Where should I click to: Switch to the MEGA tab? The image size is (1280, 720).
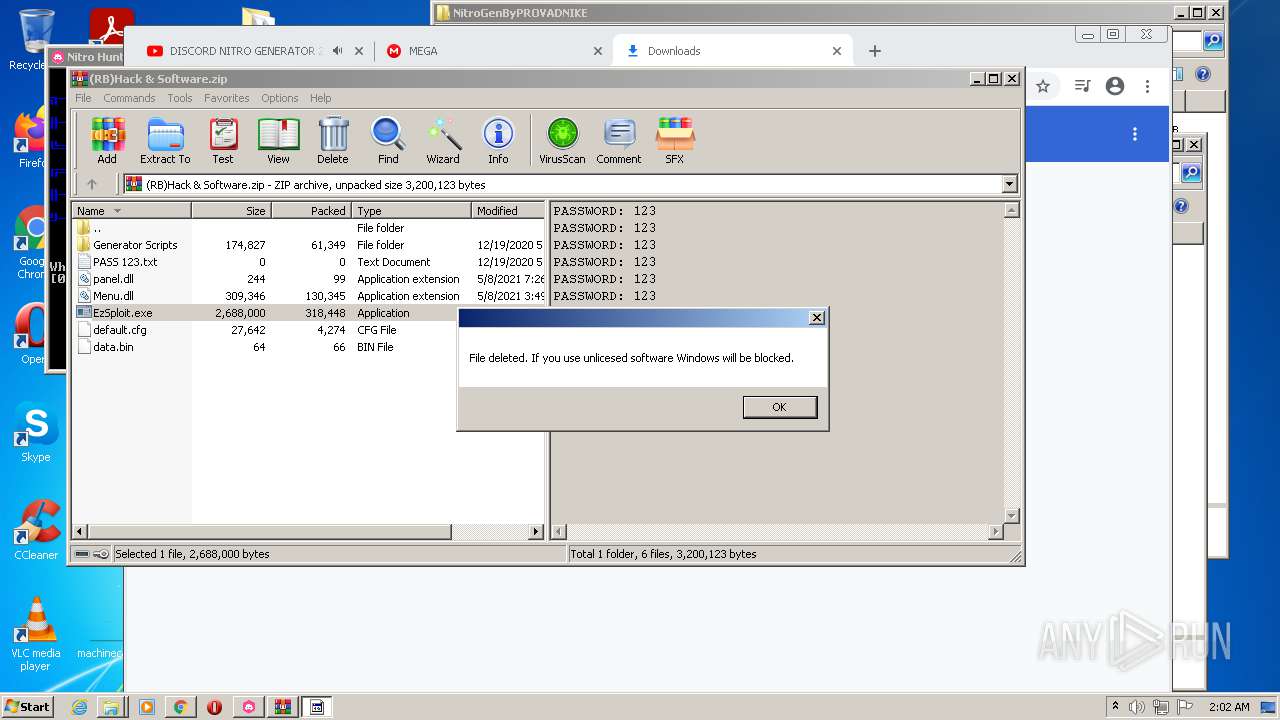tap(496, 51)
